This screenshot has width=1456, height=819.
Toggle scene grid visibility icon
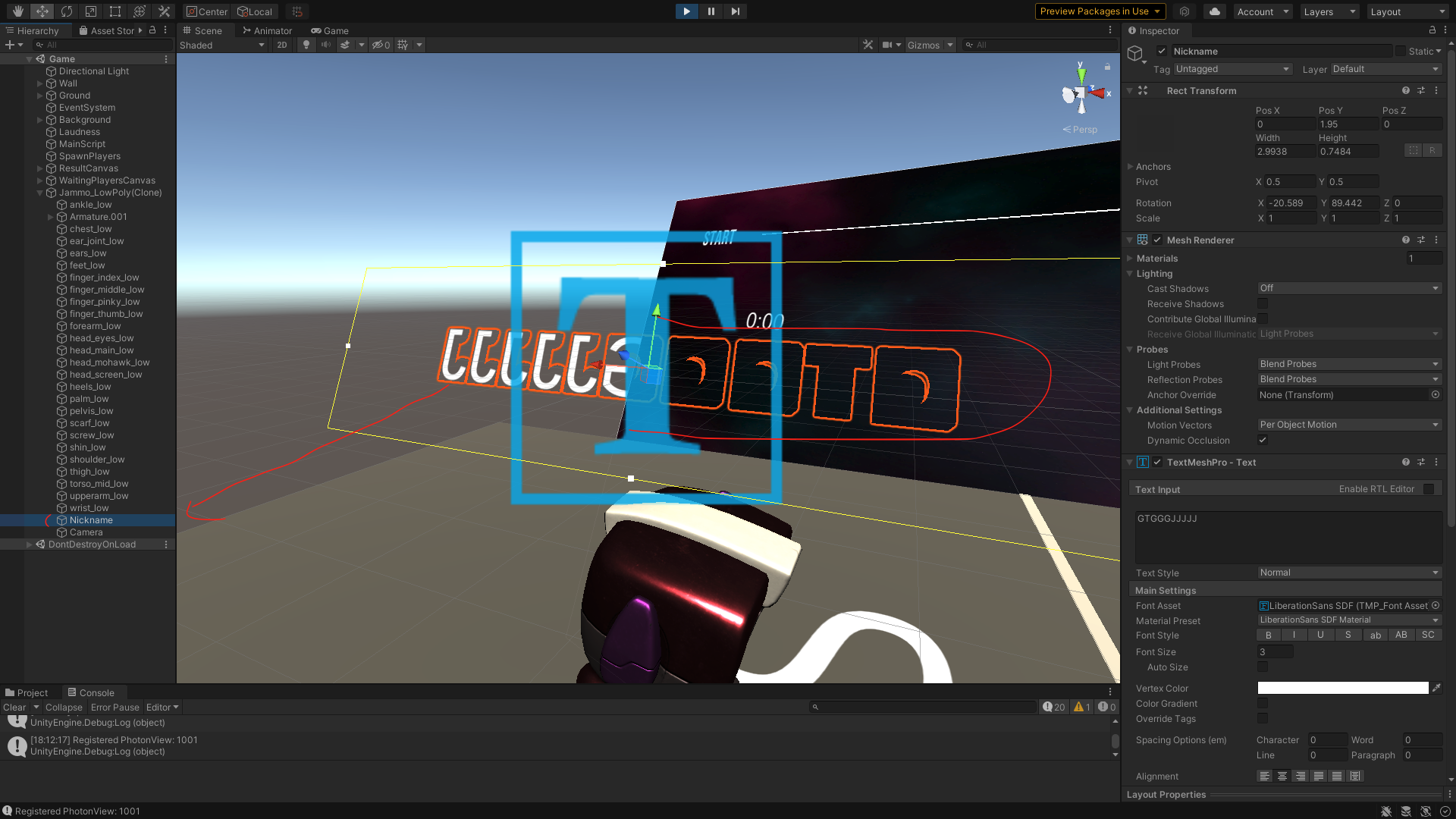403,45
